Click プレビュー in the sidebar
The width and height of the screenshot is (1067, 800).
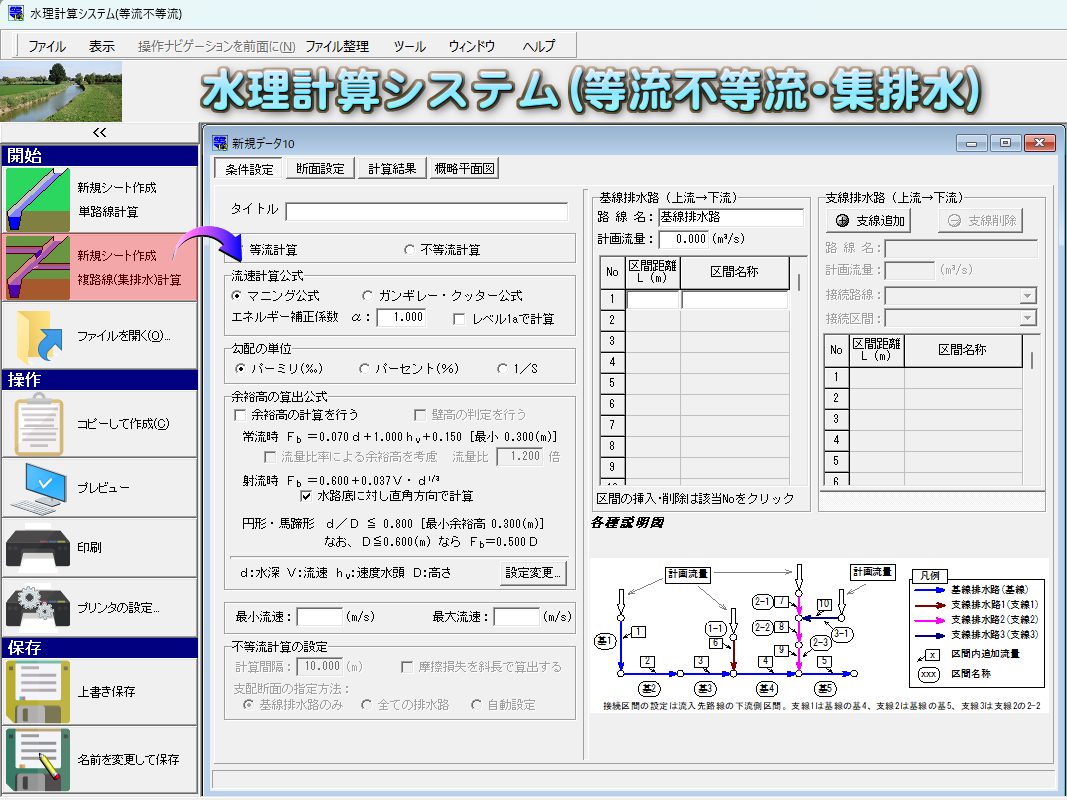103,488
